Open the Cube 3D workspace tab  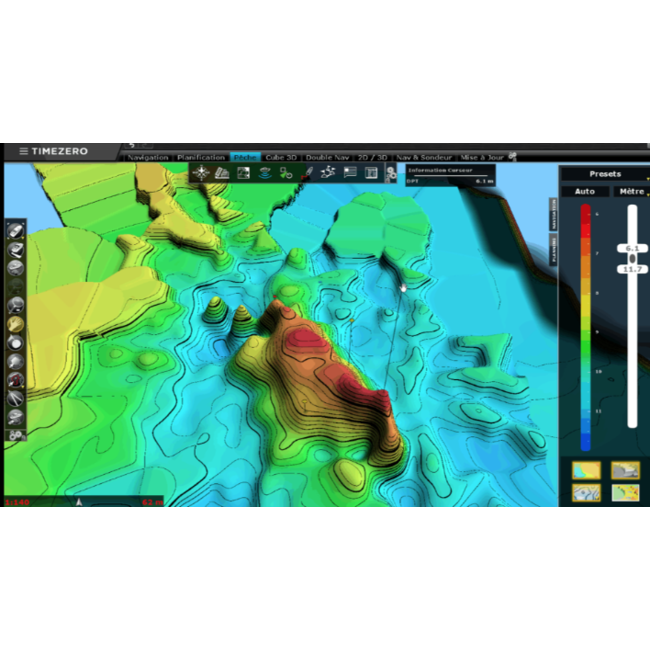click(x=281, y=158)
